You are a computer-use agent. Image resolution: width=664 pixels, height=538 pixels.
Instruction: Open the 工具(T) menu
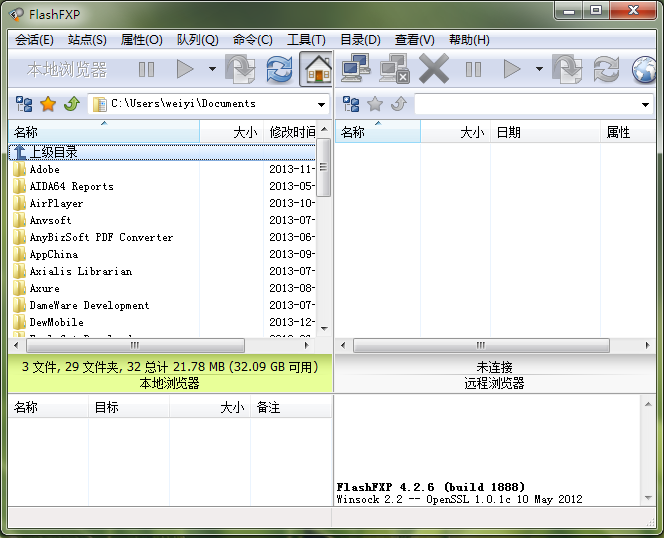(x=306, y=40)
